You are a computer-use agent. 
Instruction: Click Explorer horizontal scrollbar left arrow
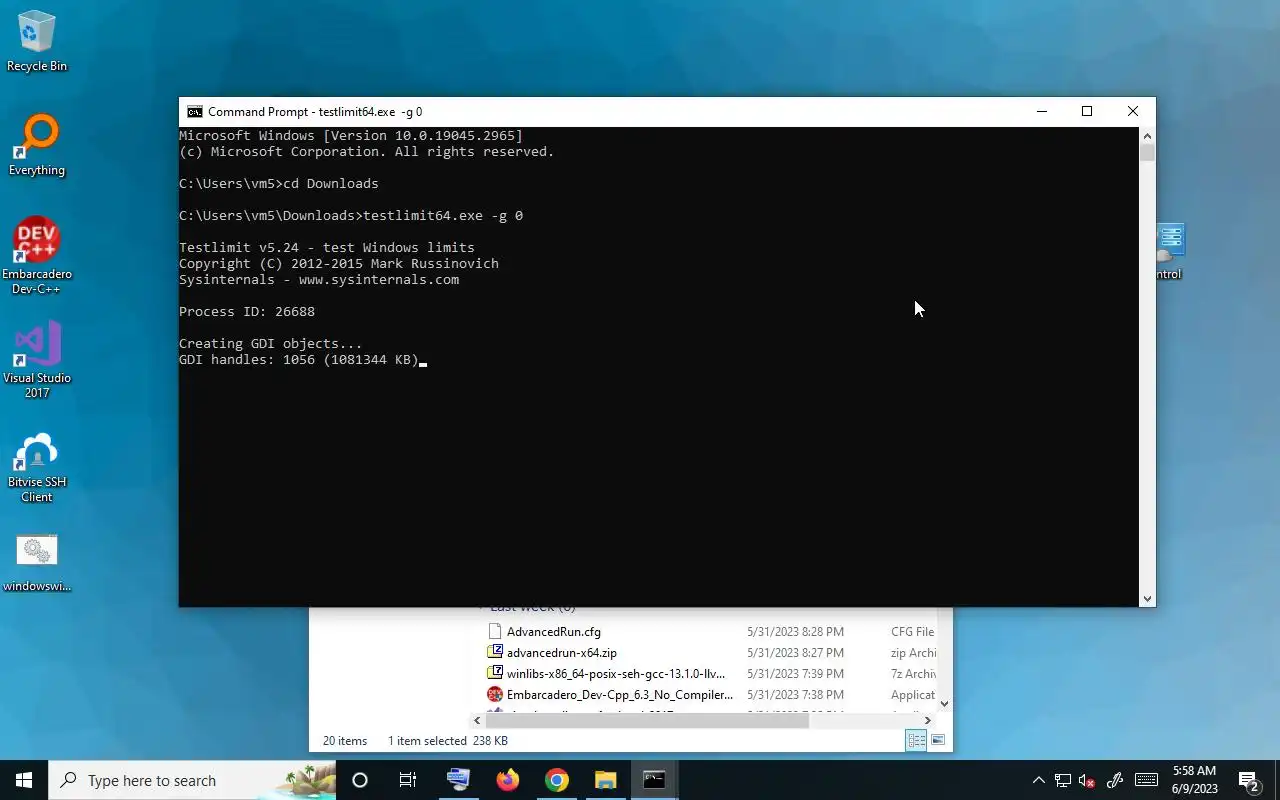(x=477, y=720)
